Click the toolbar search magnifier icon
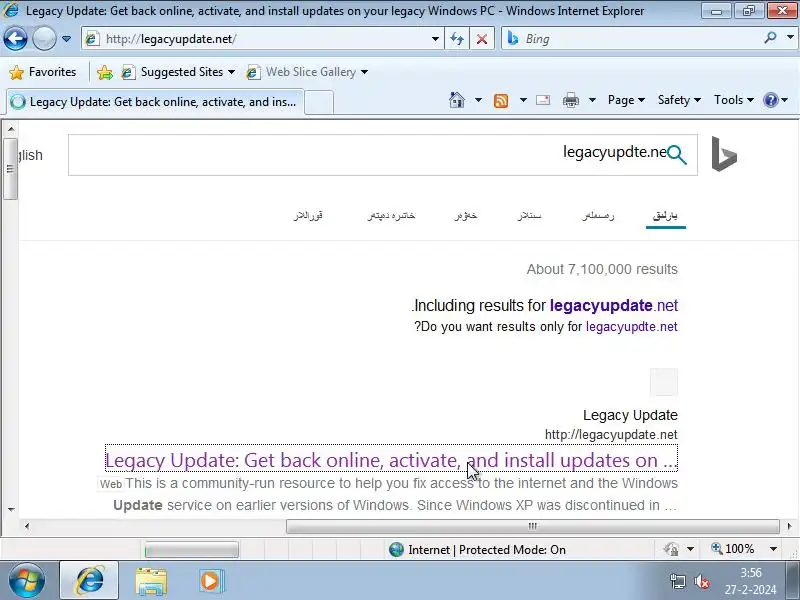This screenshot has height=600, width=800. point(770,38)
